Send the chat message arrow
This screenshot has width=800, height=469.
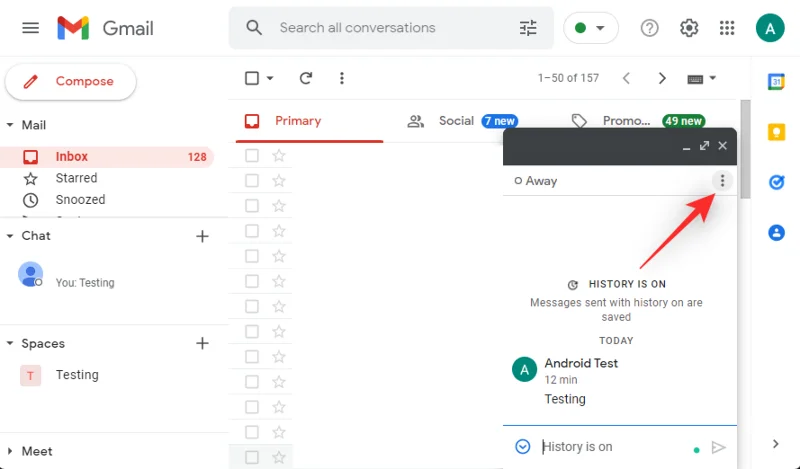[x=718, y=448]
